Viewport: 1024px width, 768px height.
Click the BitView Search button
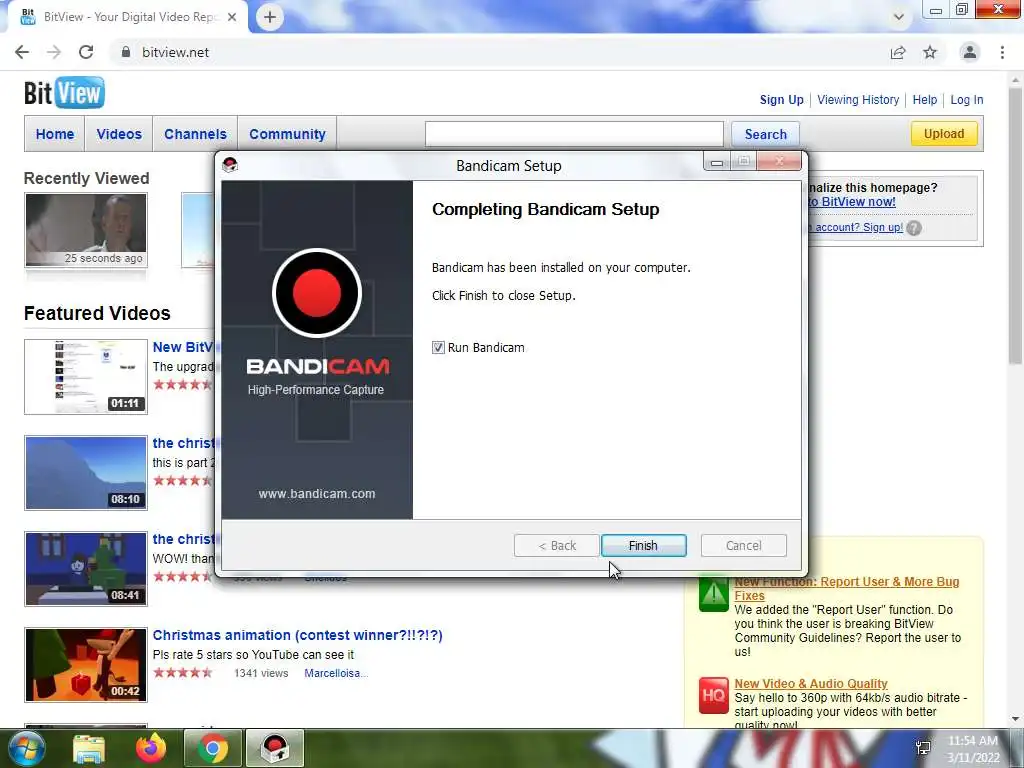(765, 134)
